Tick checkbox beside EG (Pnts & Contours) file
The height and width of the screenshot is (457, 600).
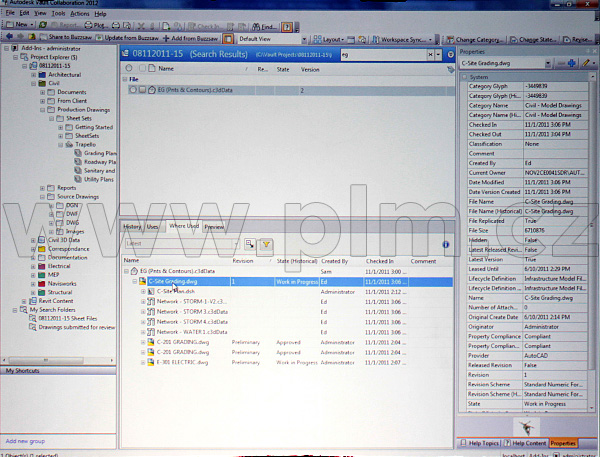click(x=142, y=90)
